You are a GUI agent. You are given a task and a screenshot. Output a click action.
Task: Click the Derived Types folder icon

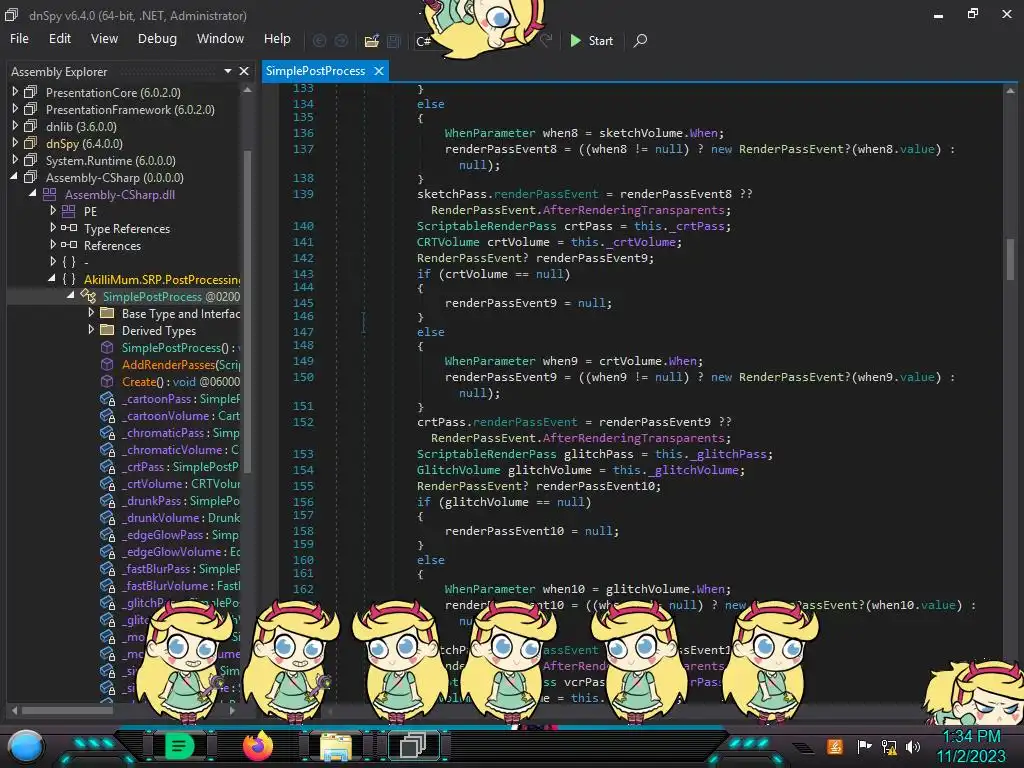(x=107, y=330)
